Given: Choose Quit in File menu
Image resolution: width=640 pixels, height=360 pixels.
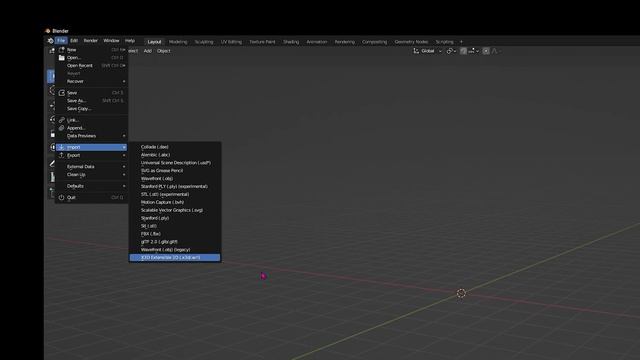Looking at the screenshot, I should click(91, 197).
